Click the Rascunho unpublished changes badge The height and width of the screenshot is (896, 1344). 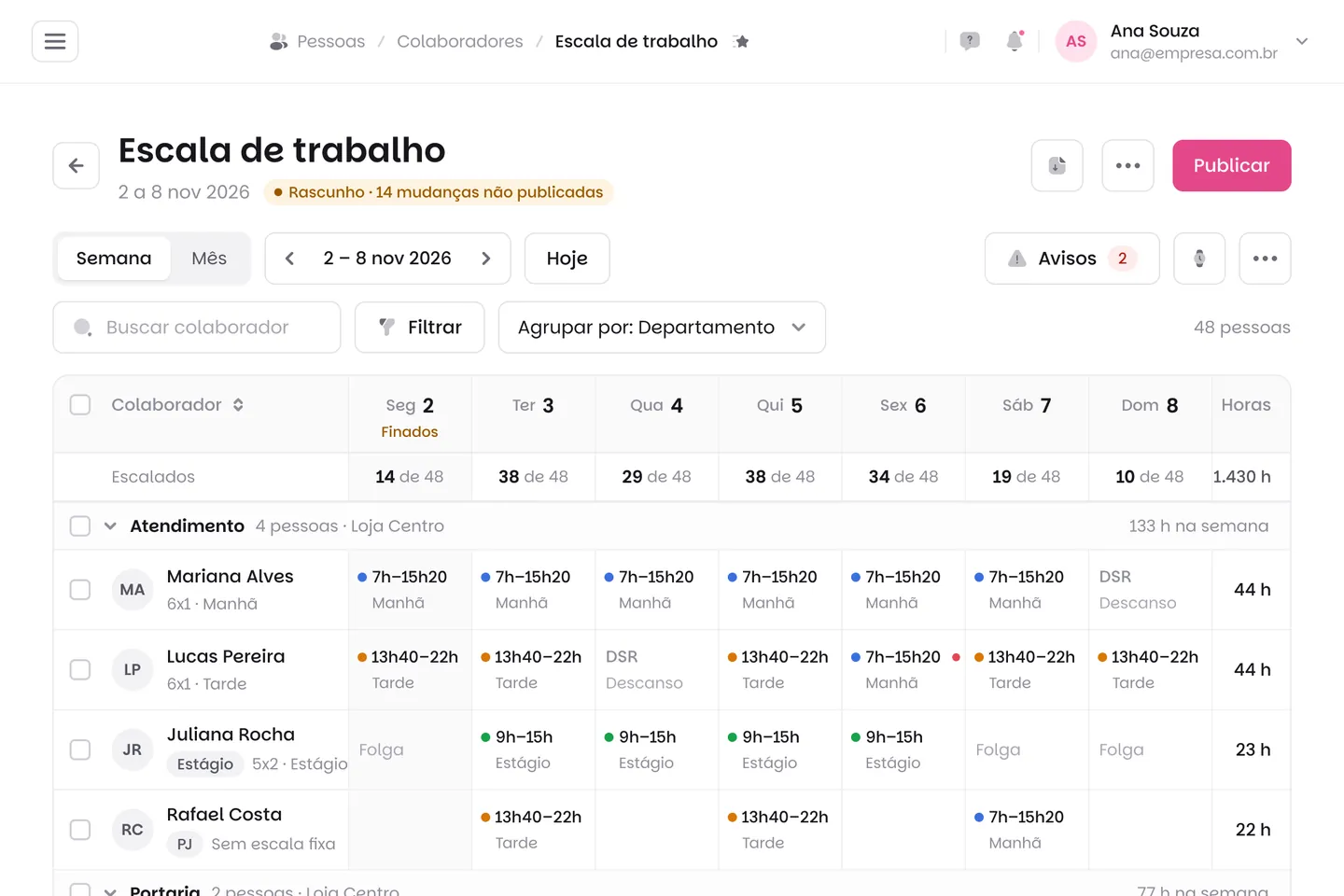pyautogui.click(x=439, y=192)
